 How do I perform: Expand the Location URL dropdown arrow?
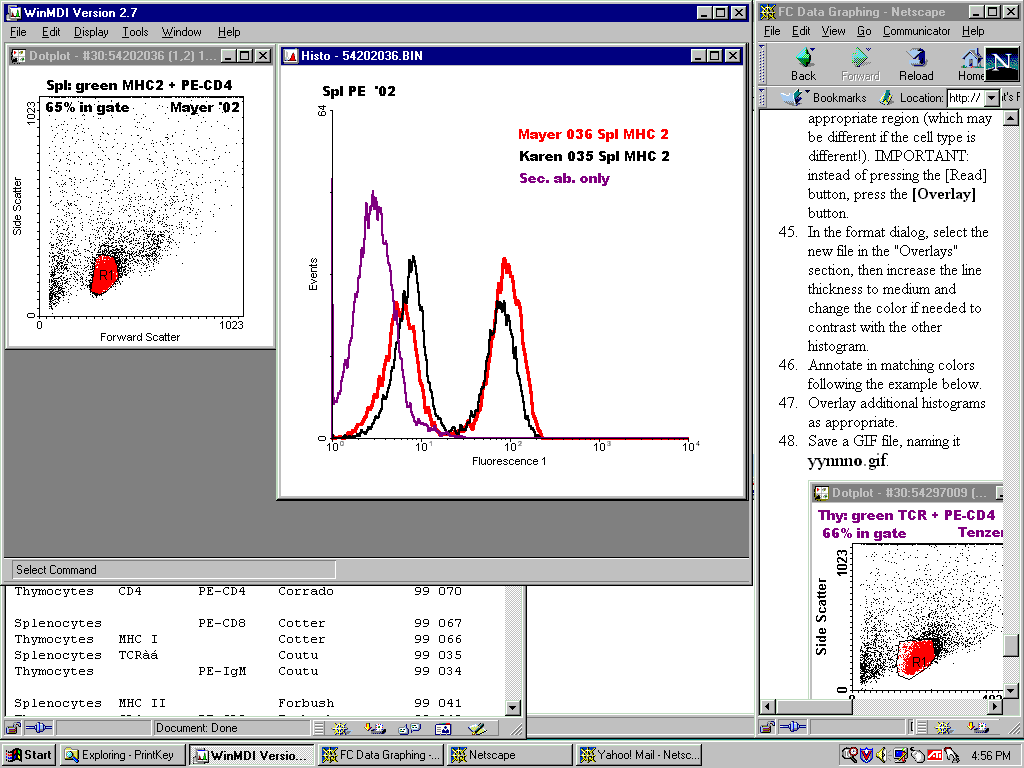click(991, 98)
